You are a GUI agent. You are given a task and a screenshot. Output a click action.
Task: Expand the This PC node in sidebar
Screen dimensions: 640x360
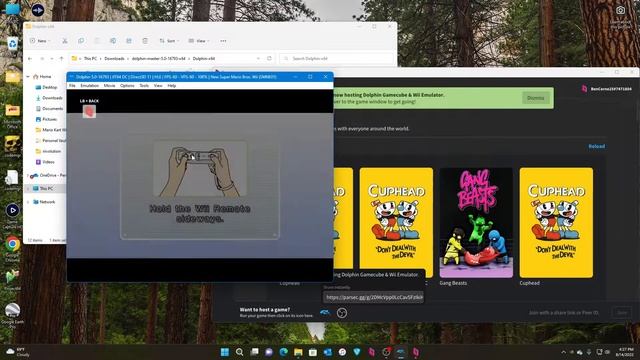point(28,189)
